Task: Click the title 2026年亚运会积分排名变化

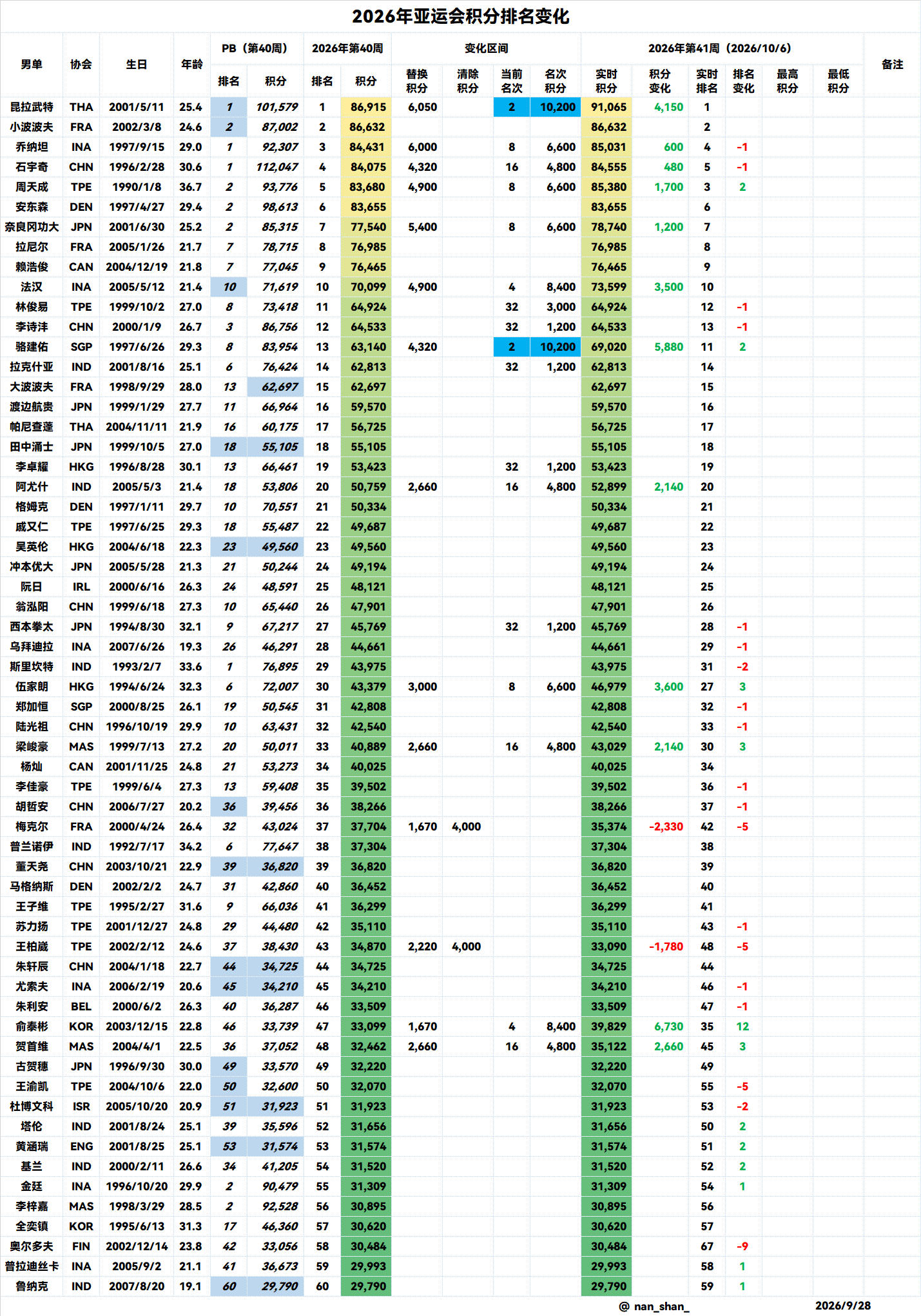Action: [460, 16]
